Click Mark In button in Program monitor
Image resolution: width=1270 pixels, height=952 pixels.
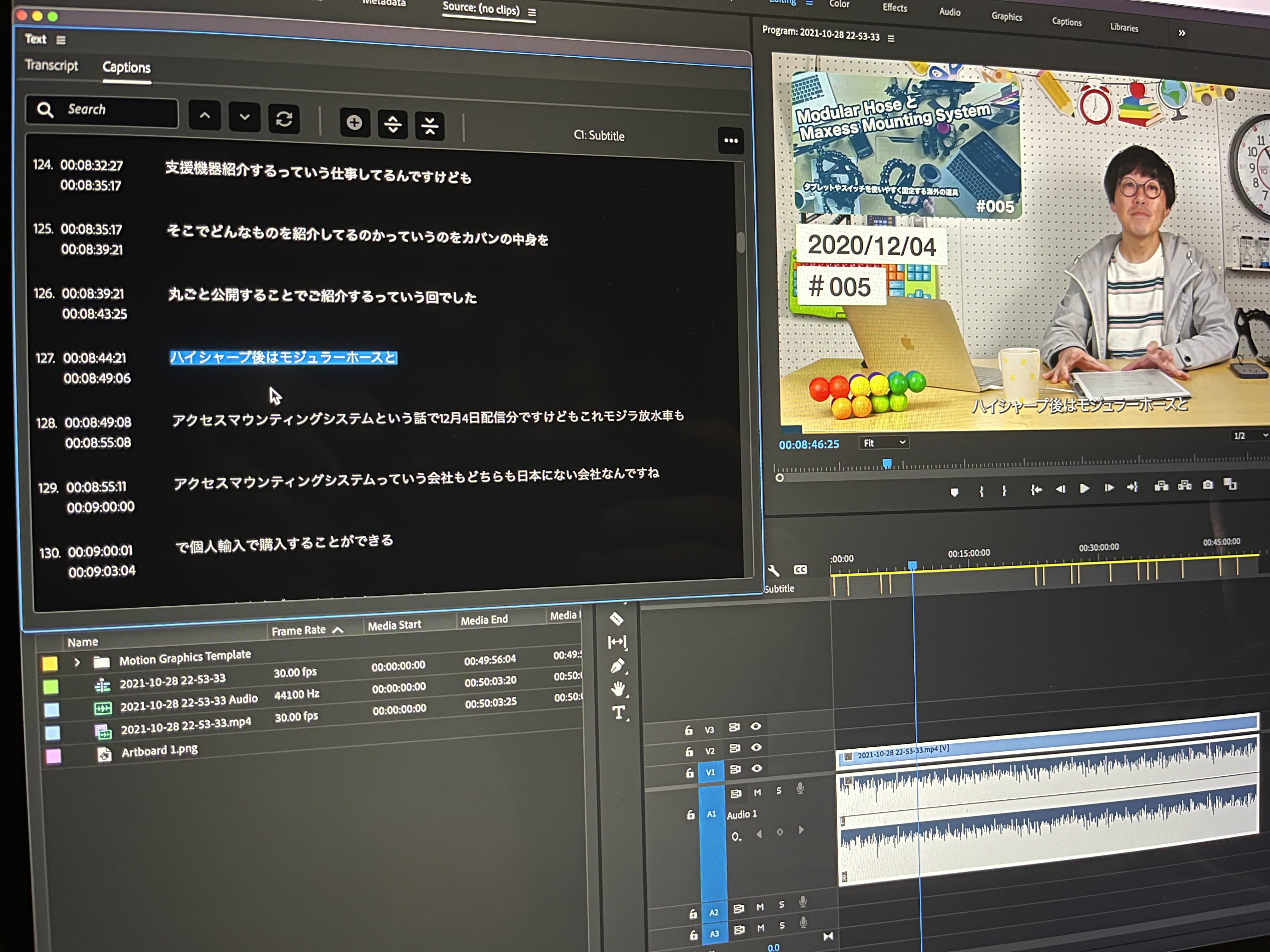[981, 491]
